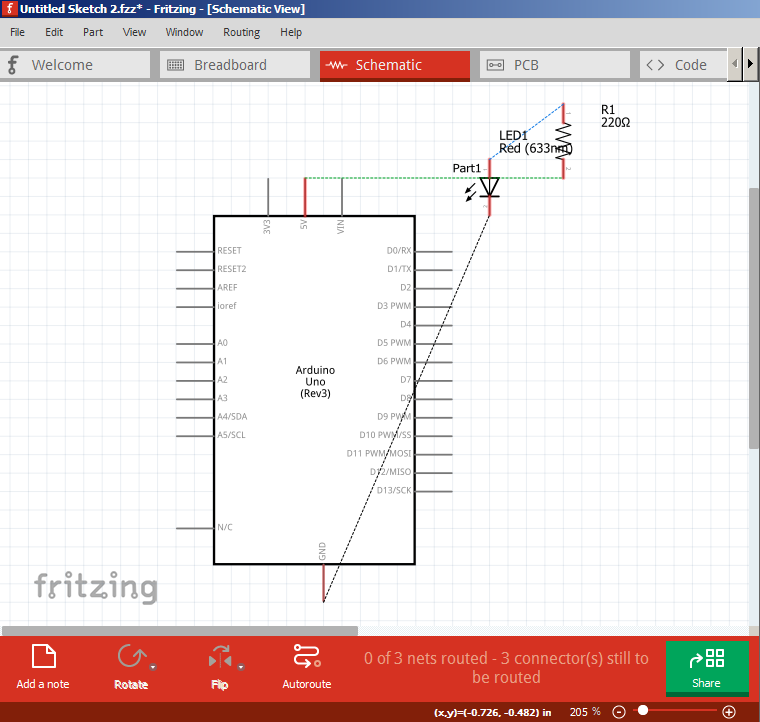Open the Routing menu

(x=241, y=32)
